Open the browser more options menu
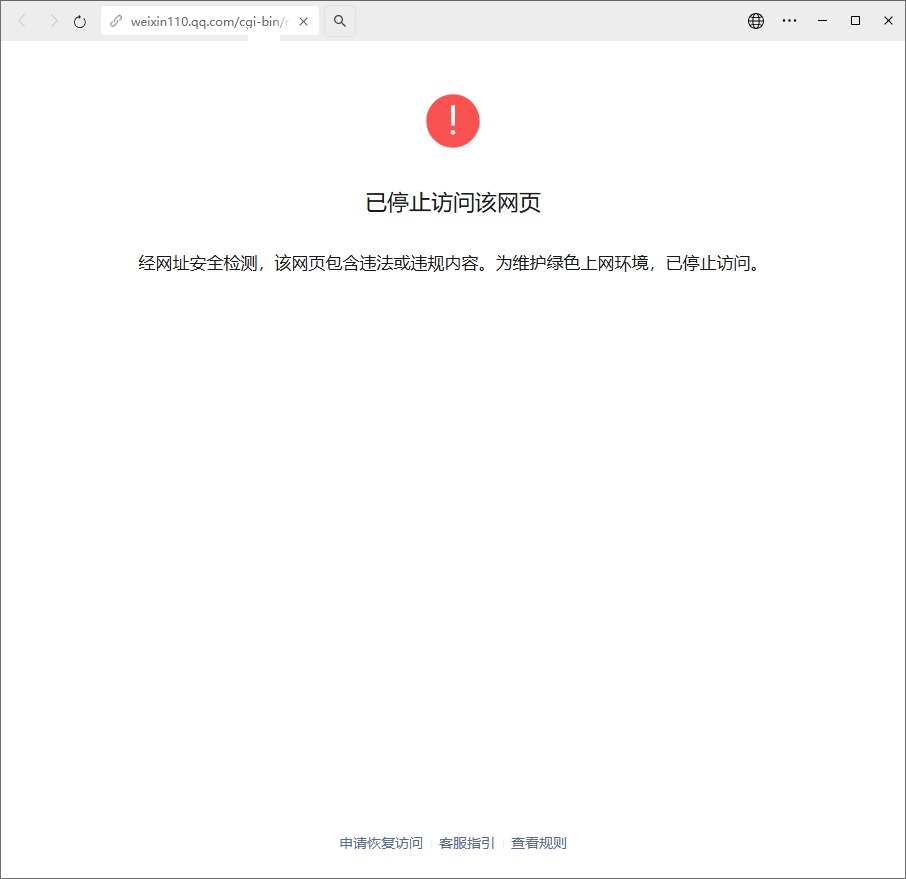This screenshot has height=879, width=906. pyautogui.click(x=789, y=20)
